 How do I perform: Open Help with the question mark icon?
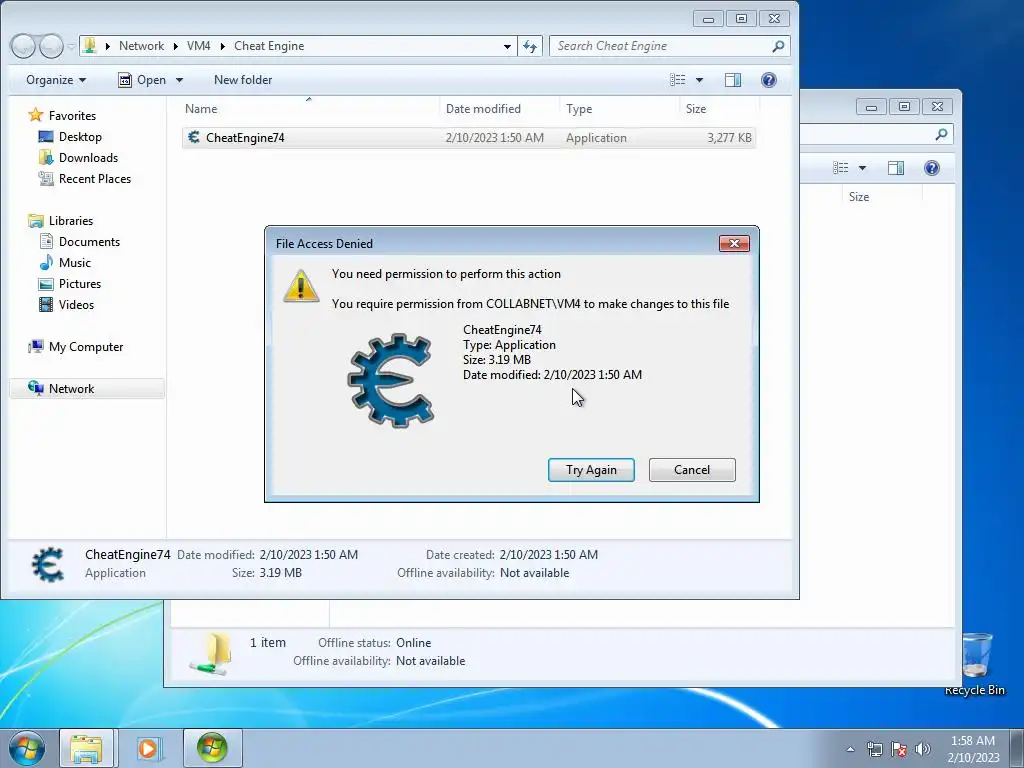[769, 80]
